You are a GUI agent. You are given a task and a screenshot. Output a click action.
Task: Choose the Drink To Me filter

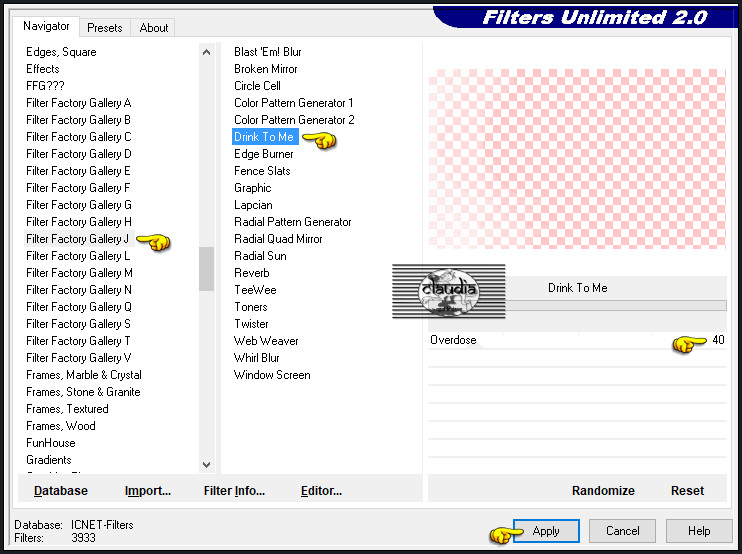click(265, 137)
